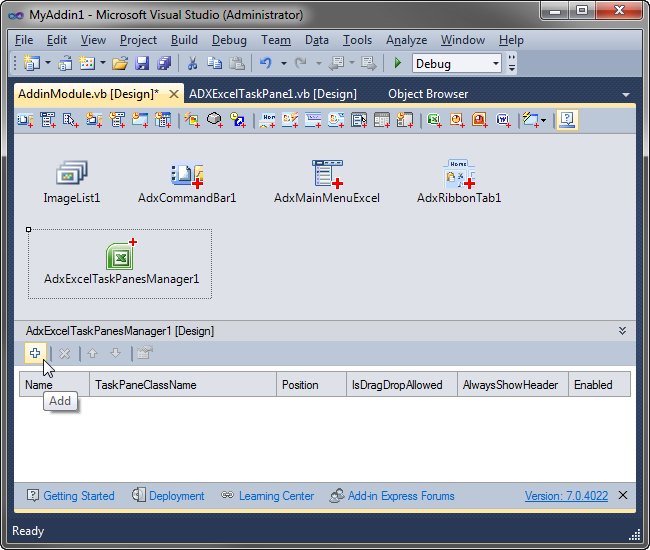650x550 pixels.
Task: Start debugging with the green play icon
Action: 398,63
